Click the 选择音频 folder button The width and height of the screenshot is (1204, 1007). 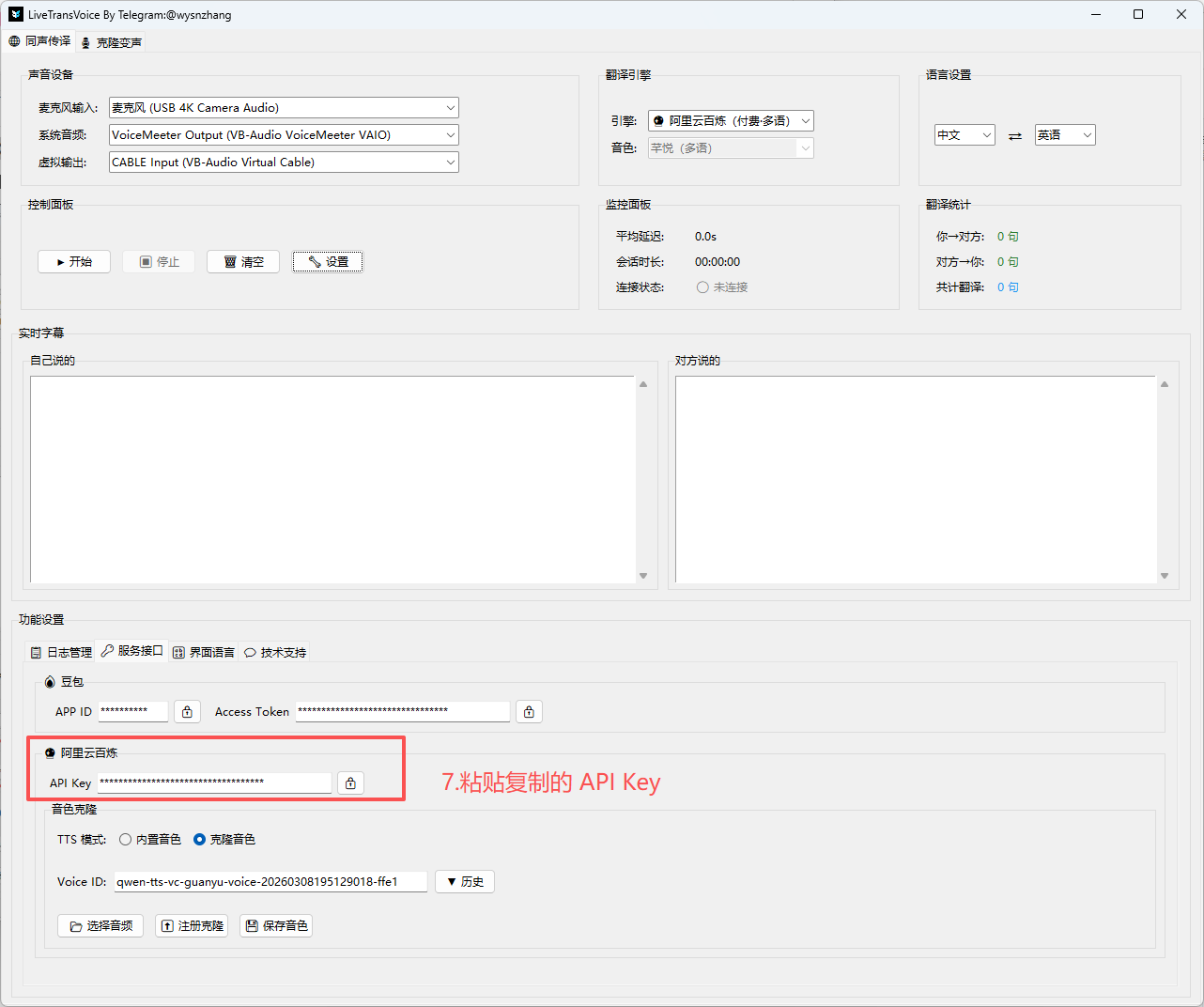[100, 926]
